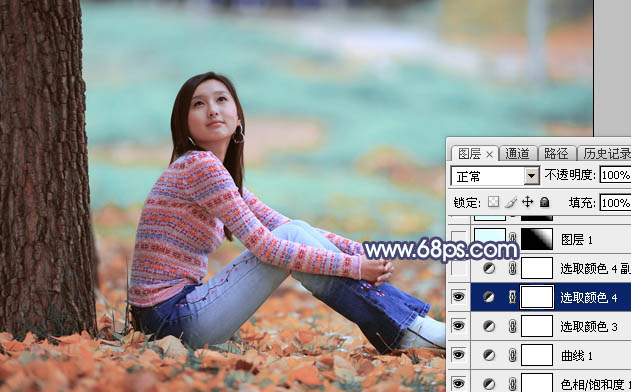Click adjustment icon of 选取颜色 4 layer
631x392 pixels.
489,297
